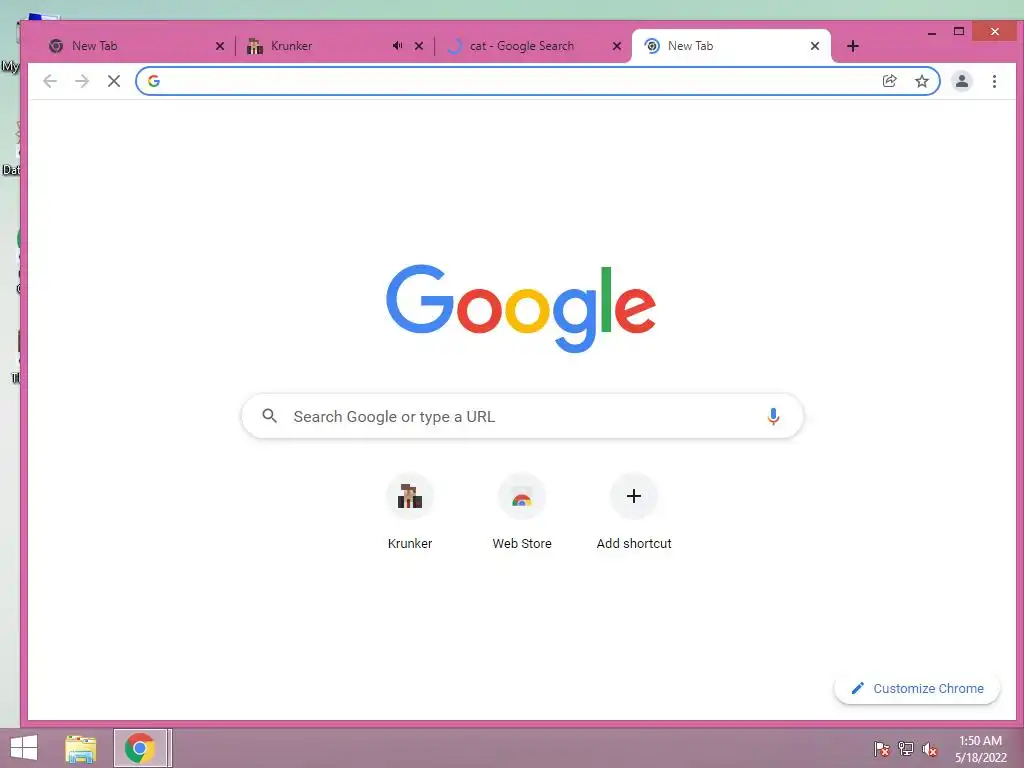
Task: Stop loading the page with the X button
Action: pos(114,81)
